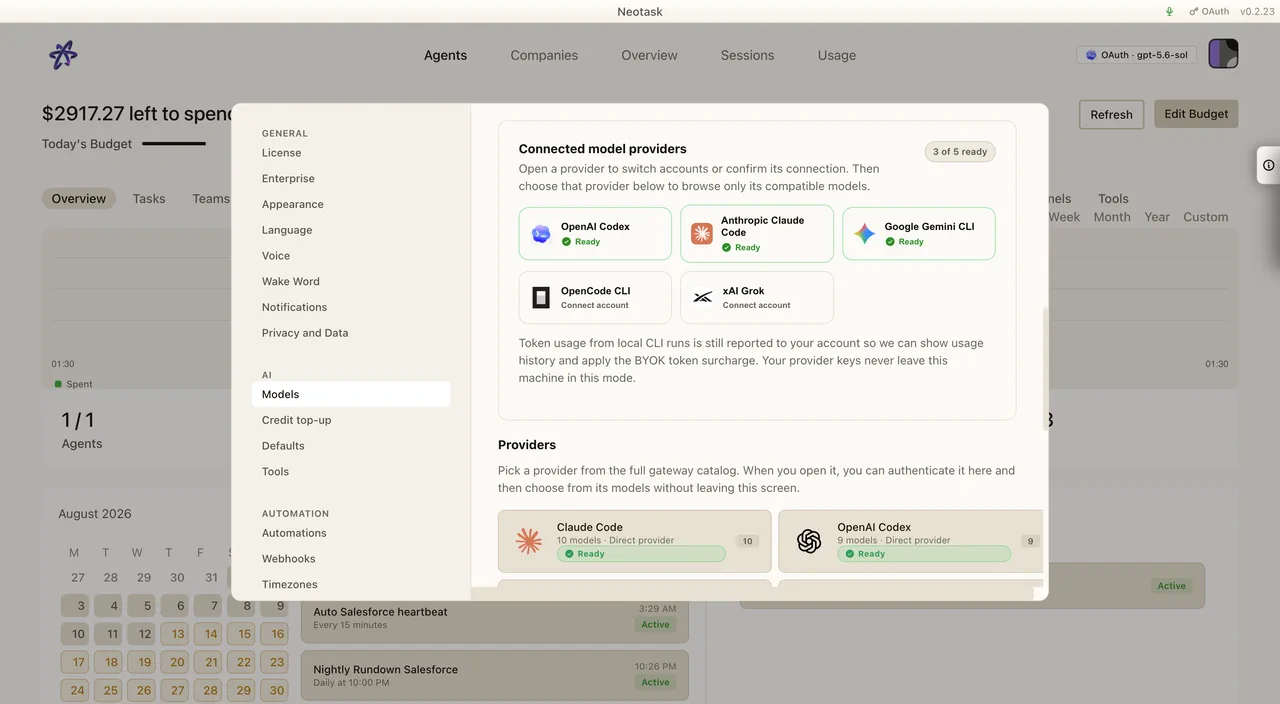Select the Tasks sub-tab
Image resolution: width=1280 pixels, height=704 pixels.
149,198
